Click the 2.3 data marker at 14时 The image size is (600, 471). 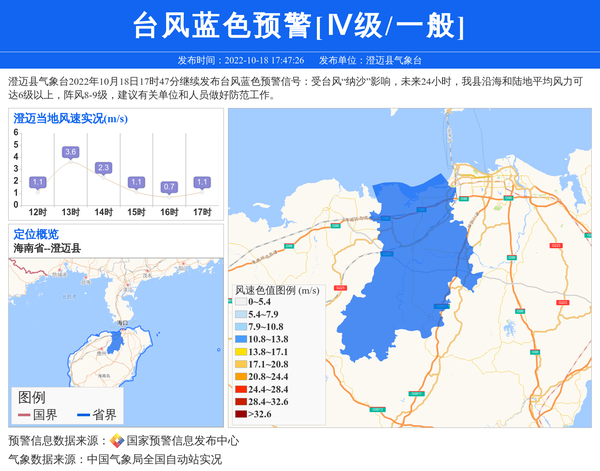click(103, 167)
